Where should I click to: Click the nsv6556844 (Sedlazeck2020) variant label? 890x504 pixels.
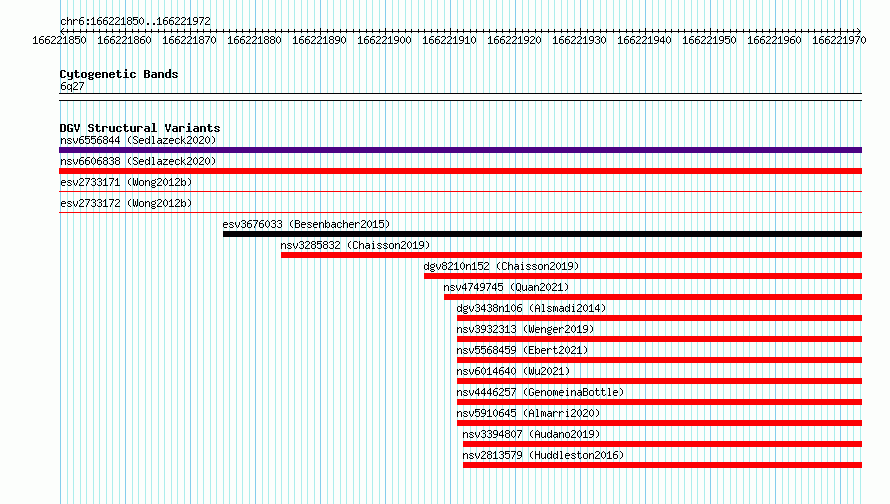(138, 140)
